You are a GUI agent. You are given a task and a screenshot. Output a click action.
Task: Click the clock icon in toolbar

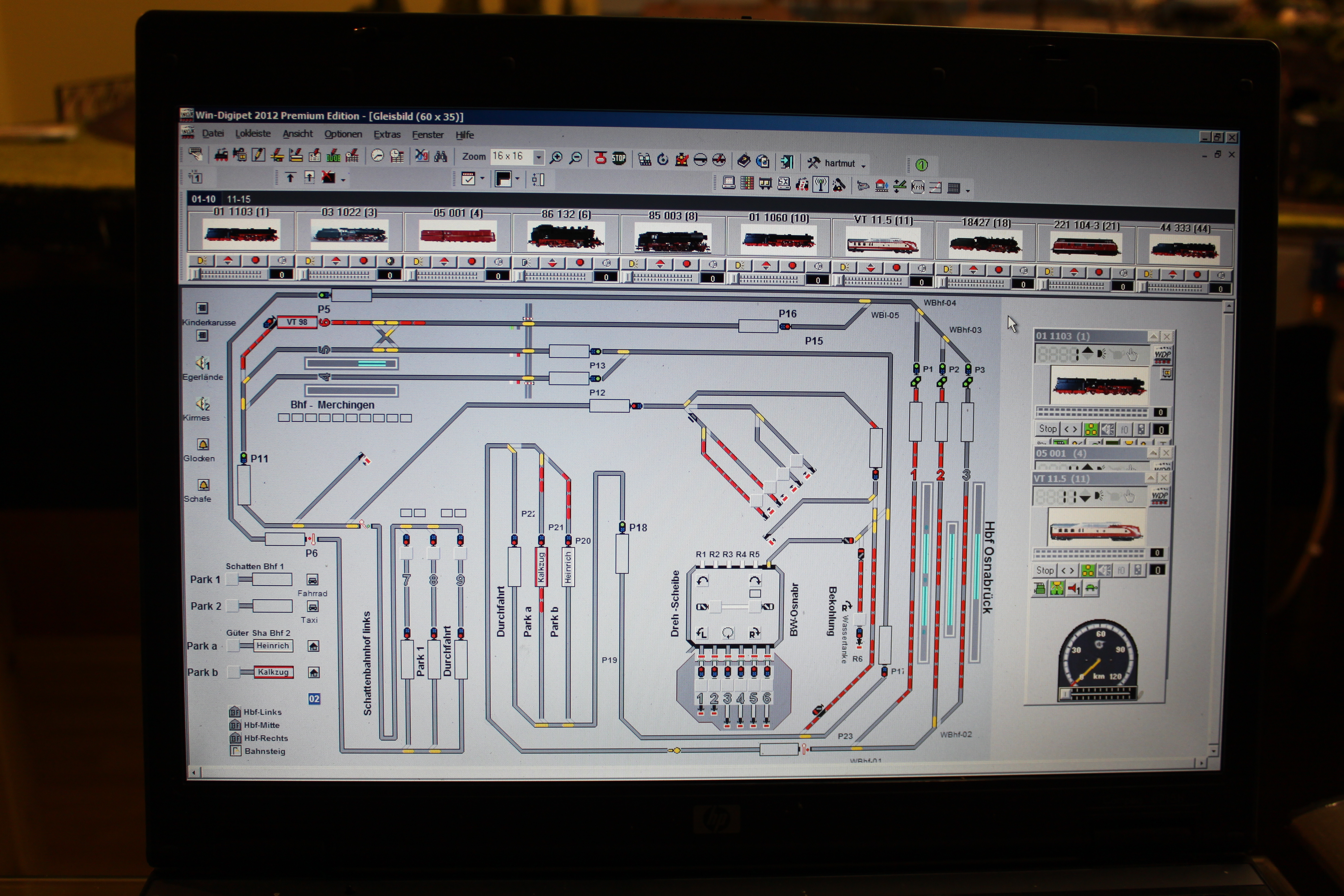click(x=377, y=156)
